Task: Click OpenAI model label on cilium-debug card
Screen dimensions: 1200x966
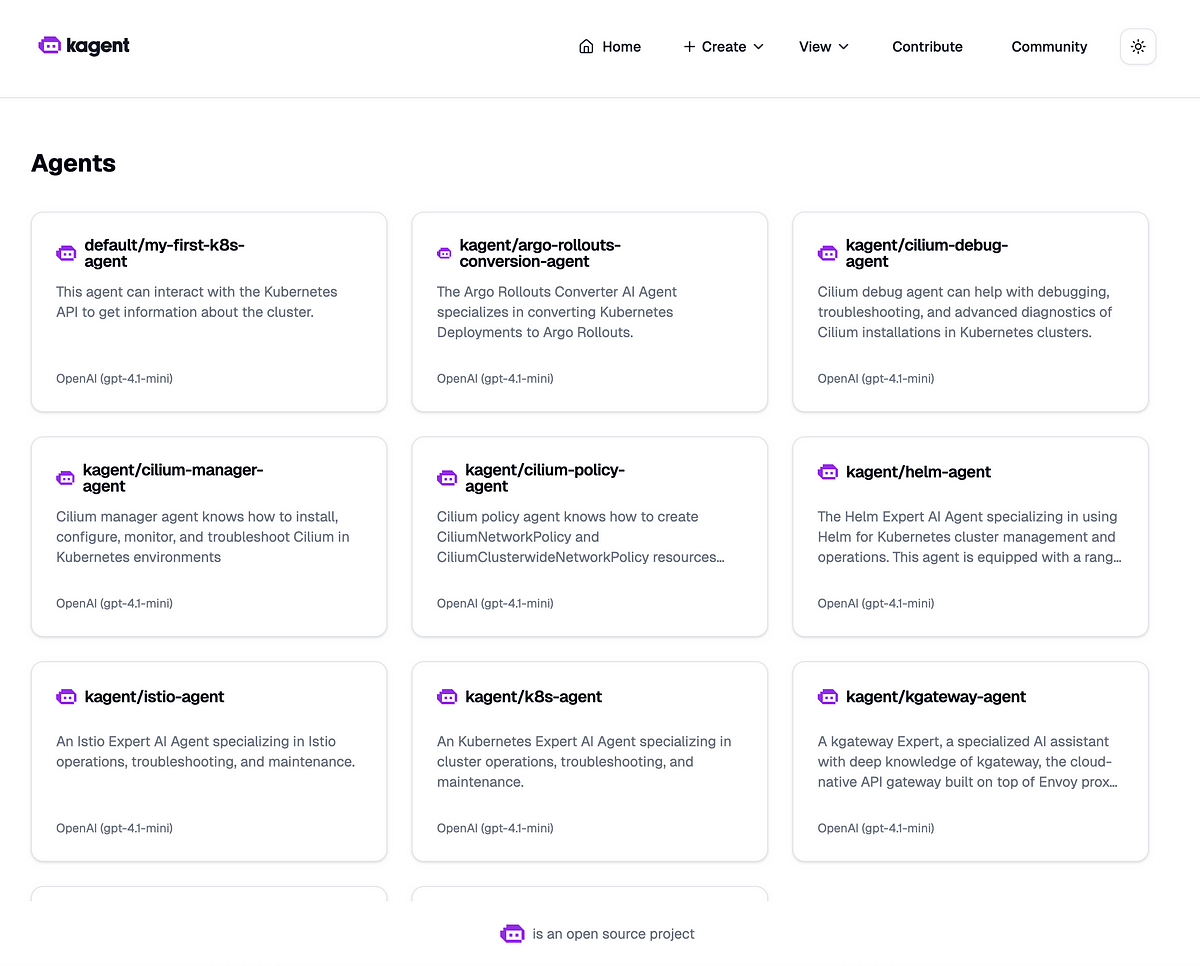Action: click(x=876, y=378)
